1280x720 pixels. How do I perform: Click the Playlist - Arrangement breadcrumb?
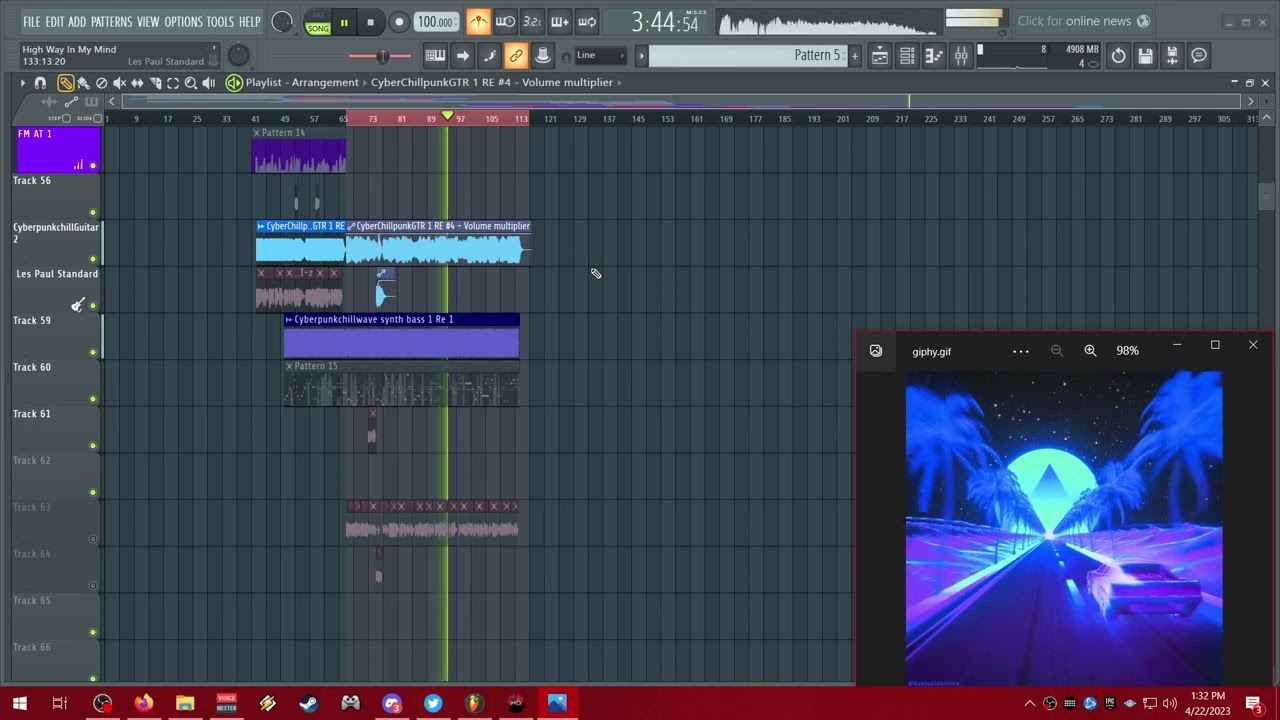tap(302, 83)
